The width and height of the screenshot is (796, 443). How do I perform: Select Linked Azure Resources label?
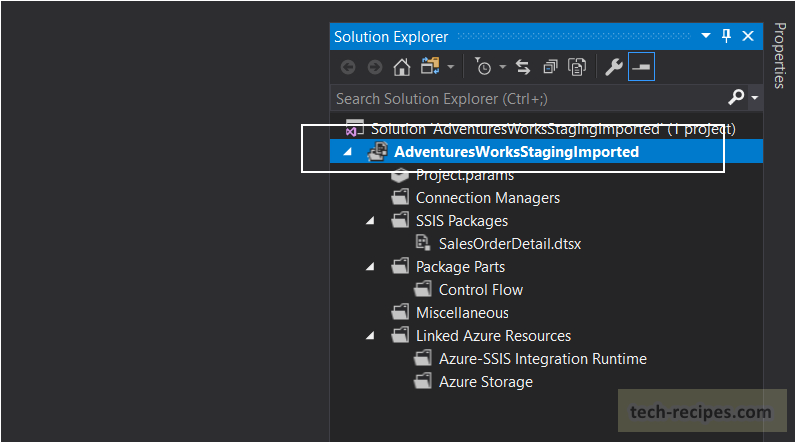493,336
